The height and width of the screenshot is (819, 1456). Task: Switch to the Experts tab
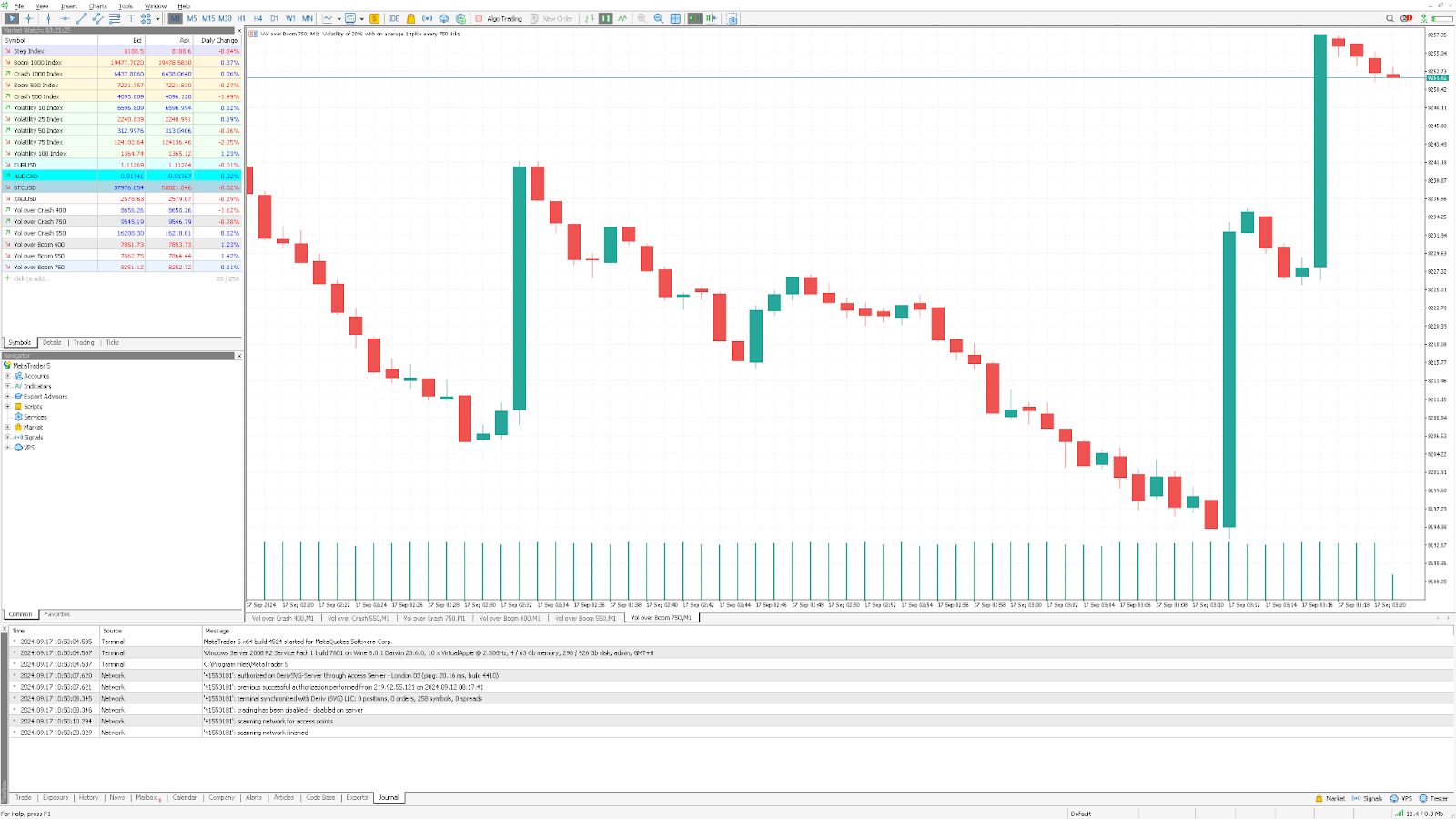[x=357, y=797]
